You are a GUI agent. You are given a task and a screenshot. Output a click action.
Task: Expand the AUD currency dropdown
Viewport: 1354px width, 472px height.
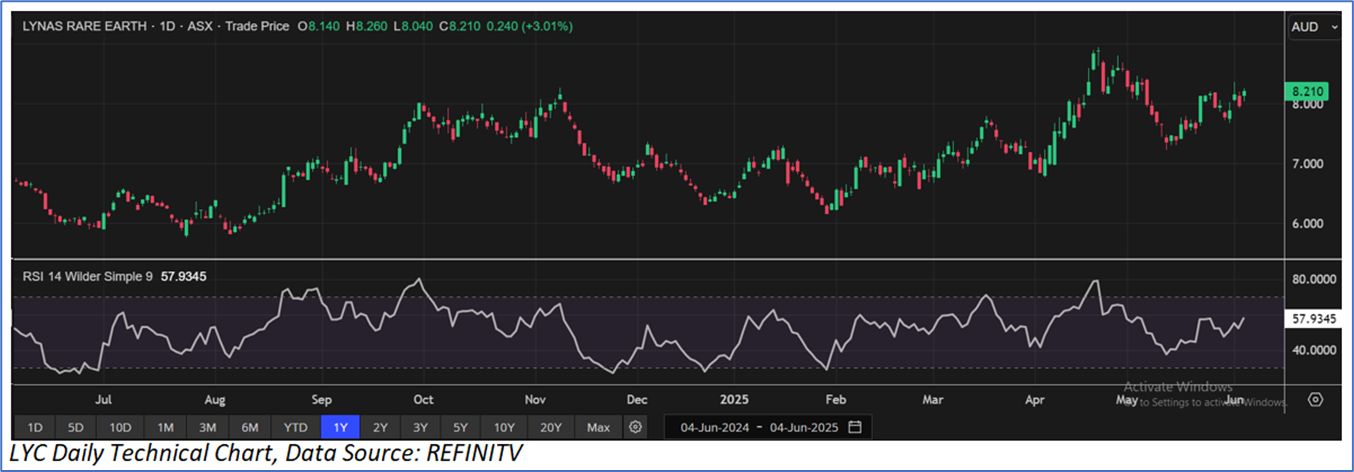[x=1313, y=28]
